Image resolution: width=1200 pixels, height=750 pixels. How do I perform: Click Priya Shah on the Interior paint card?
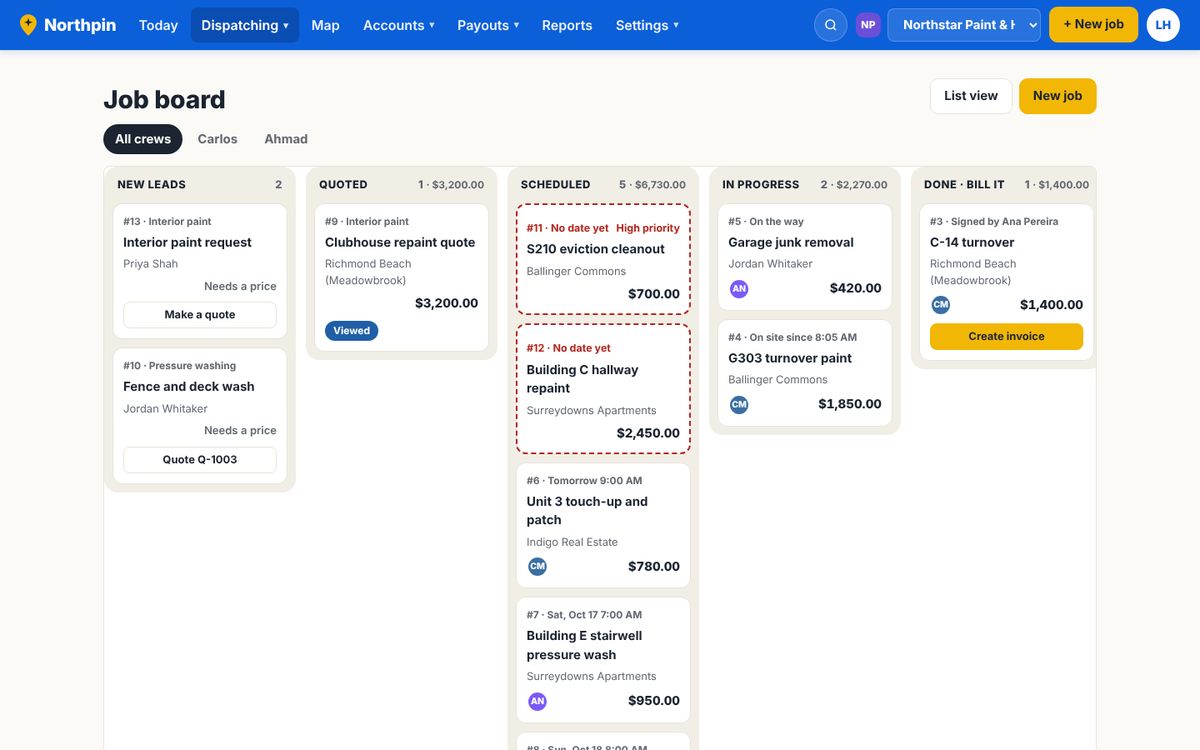[x=150, y=264]
